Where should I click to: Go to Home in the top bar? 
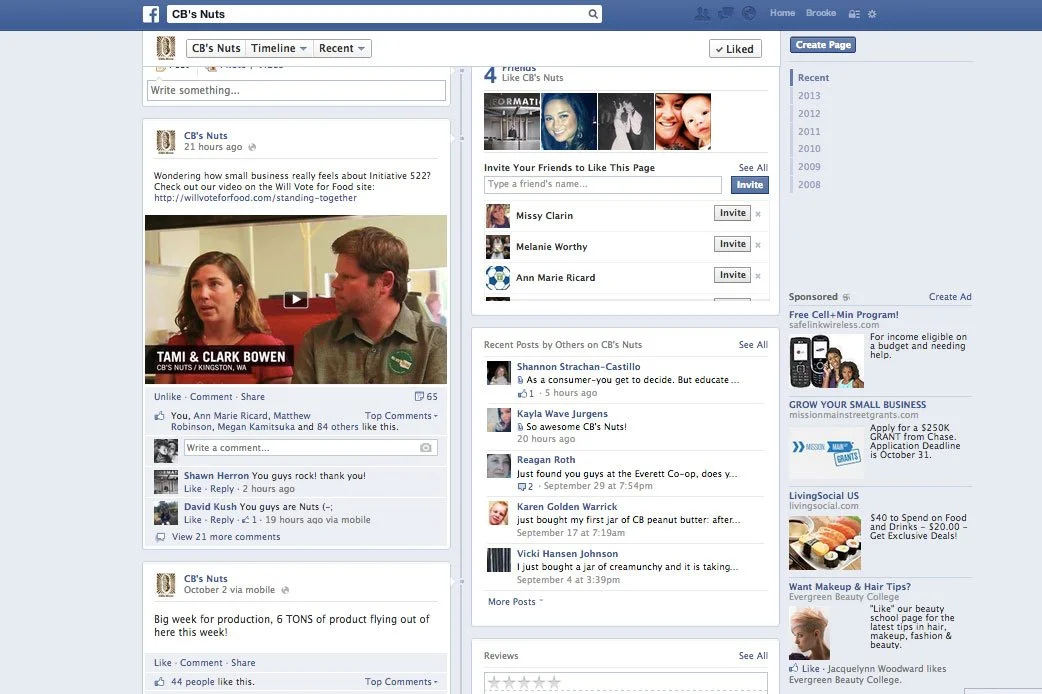782,13
